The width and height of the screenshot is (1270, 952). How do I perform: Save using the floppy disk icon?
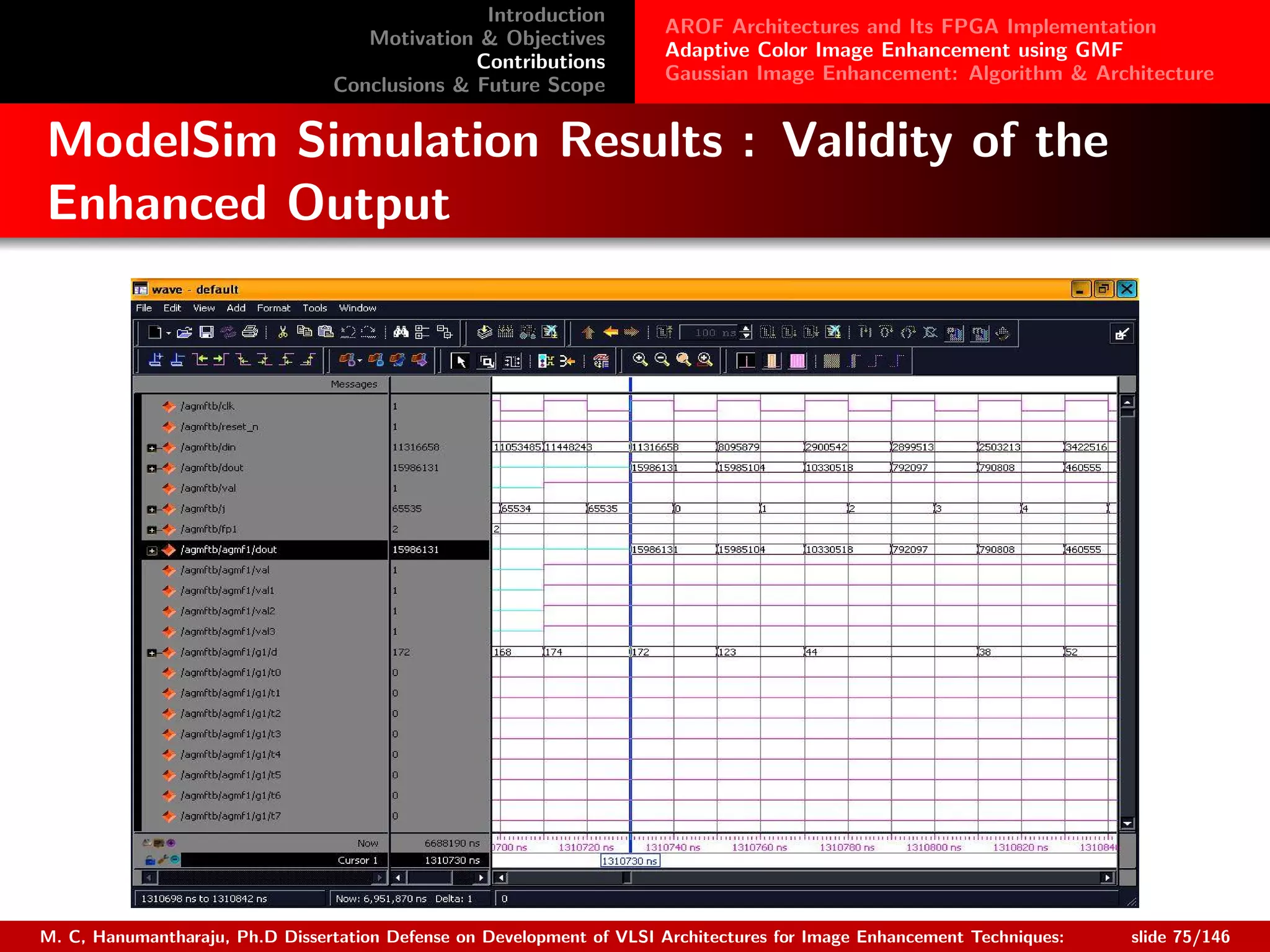(206, 333)
